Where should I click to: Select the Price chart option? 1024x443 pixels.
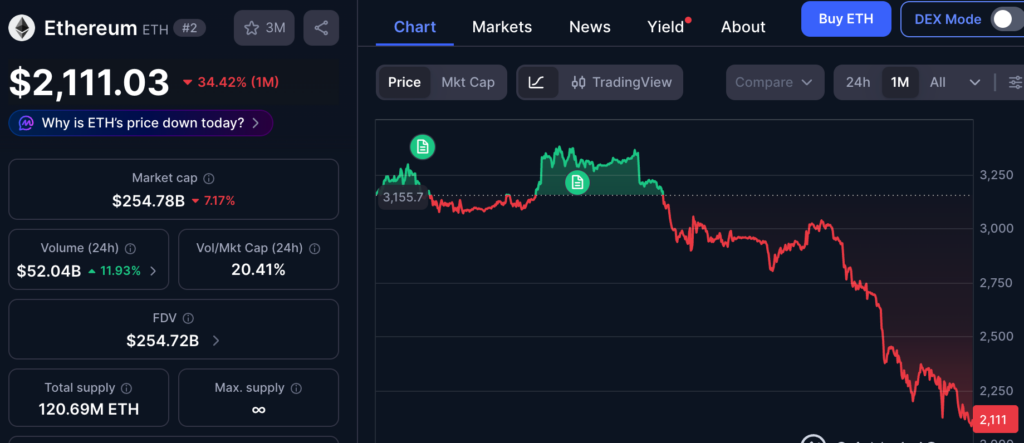click(x=404, y=82)
